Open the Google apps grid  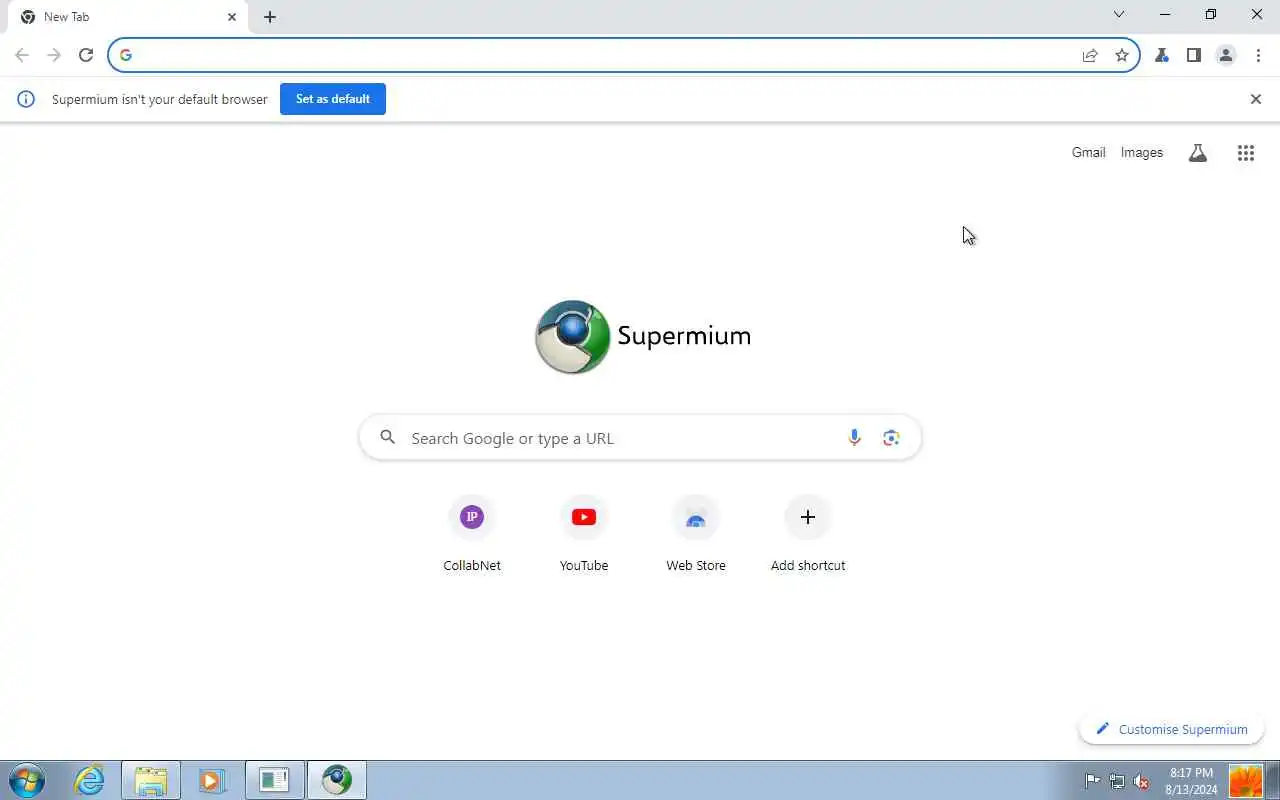click(x=1246, y=153)
